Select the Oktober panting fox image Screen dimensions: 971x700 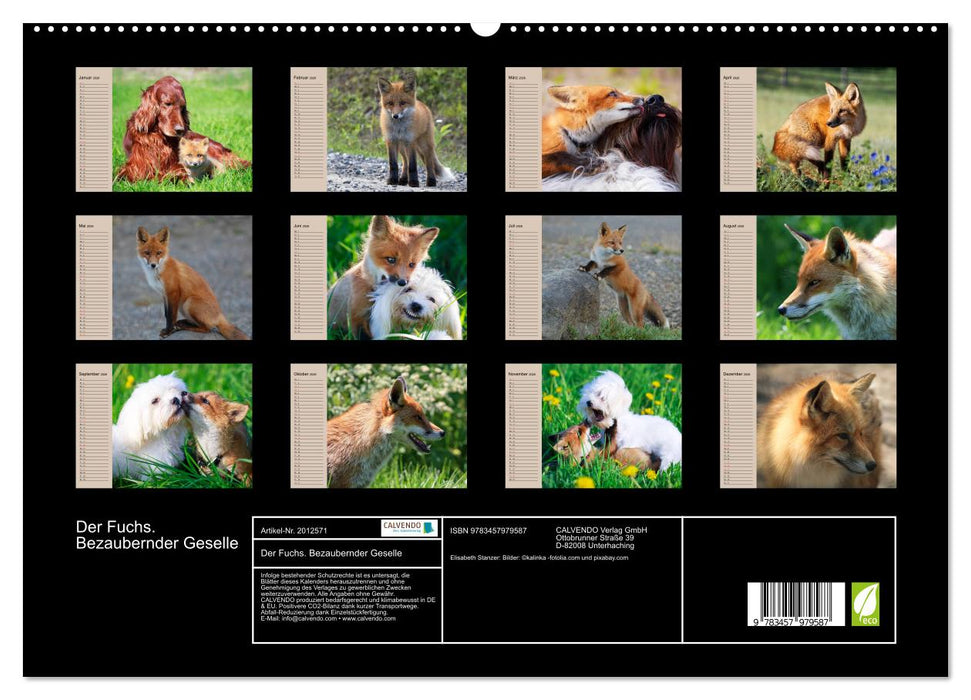405,425
